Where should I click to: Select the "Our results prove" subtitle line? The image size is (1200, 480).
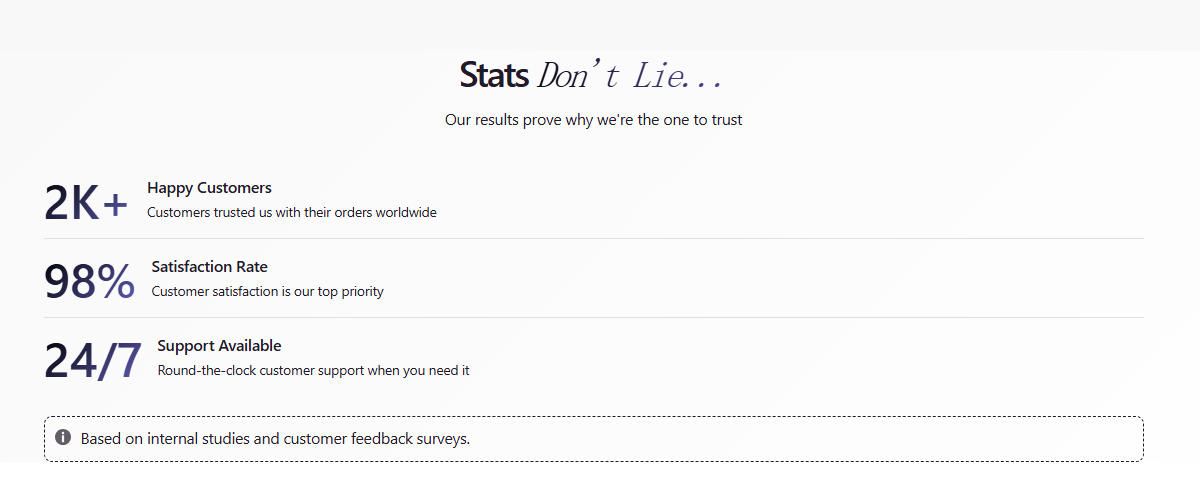click(x=593, y=120)
